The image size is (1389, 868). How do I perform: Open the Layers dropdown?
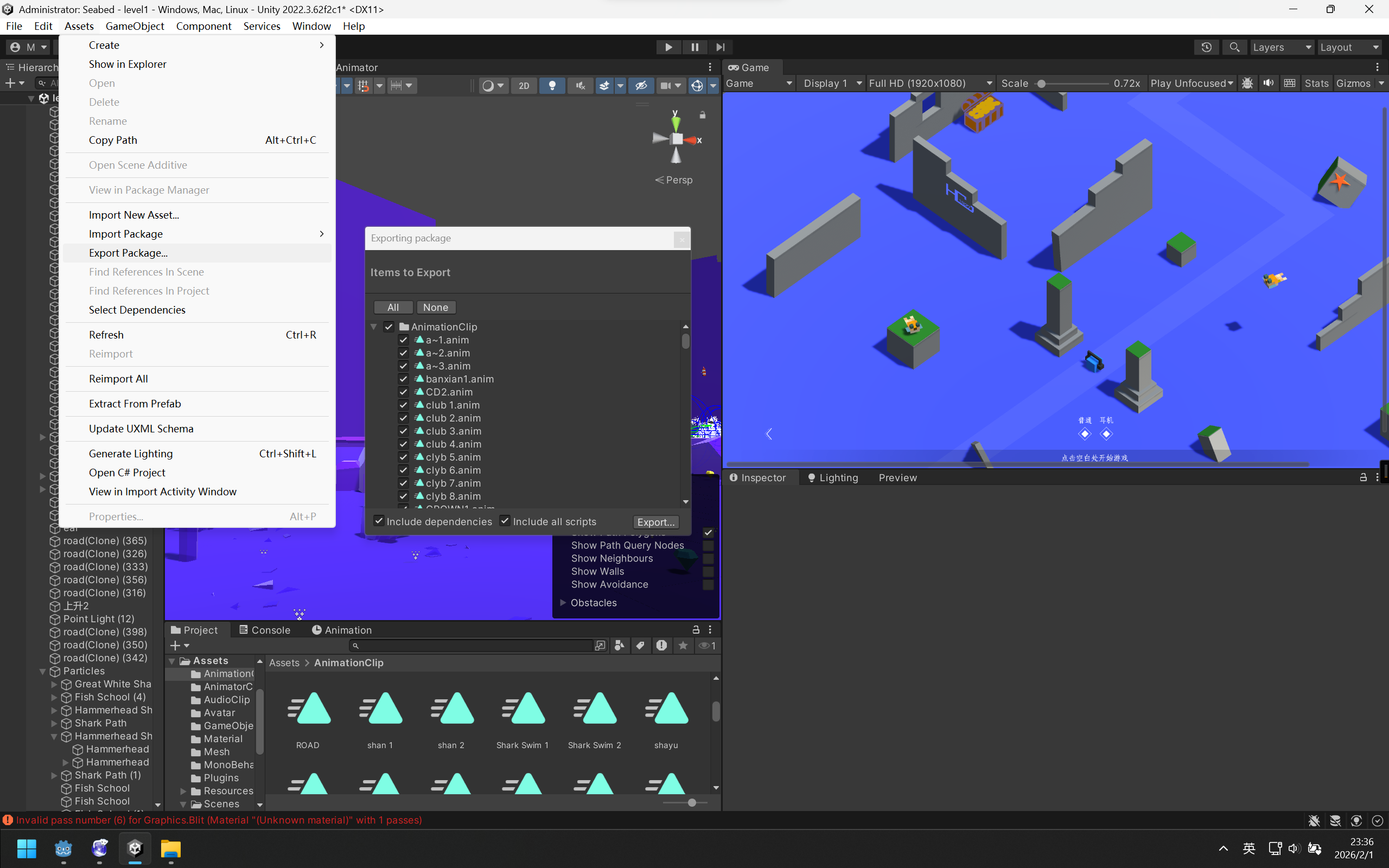click(1282, 47)
